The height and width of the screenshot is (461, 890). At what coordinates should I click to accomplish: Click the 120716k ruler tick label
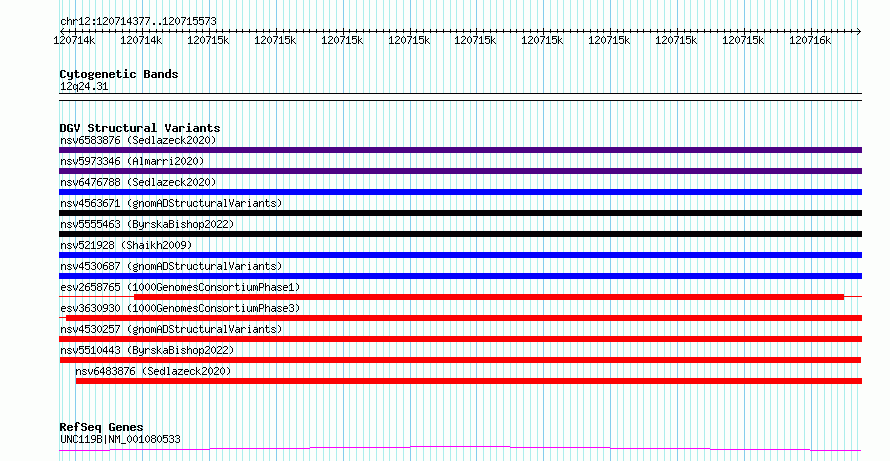811,40
